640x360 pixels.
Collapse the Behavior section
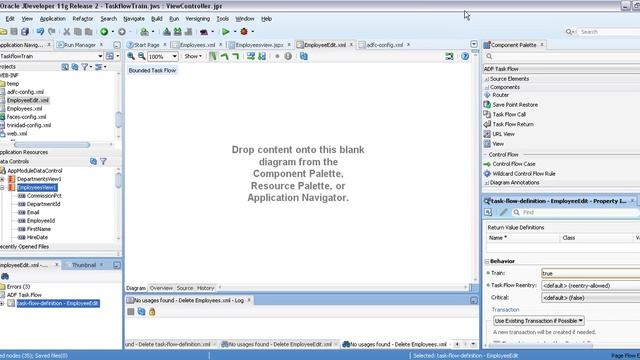pos(487,261)
